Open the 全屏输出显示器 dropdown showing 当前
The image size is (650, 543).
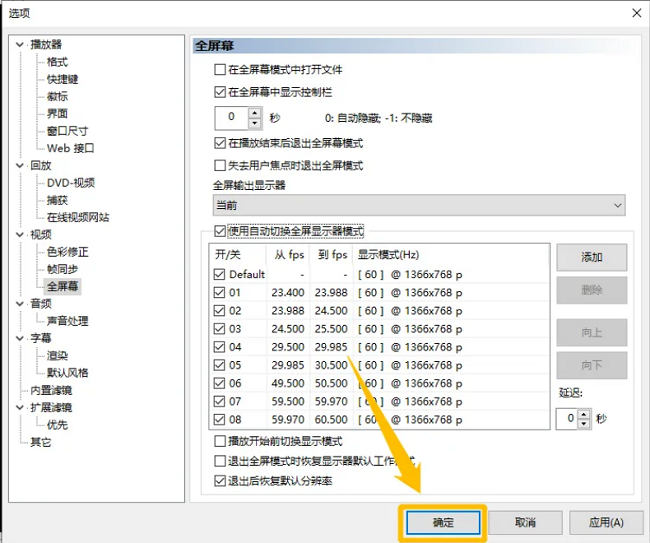pos(419,205)
